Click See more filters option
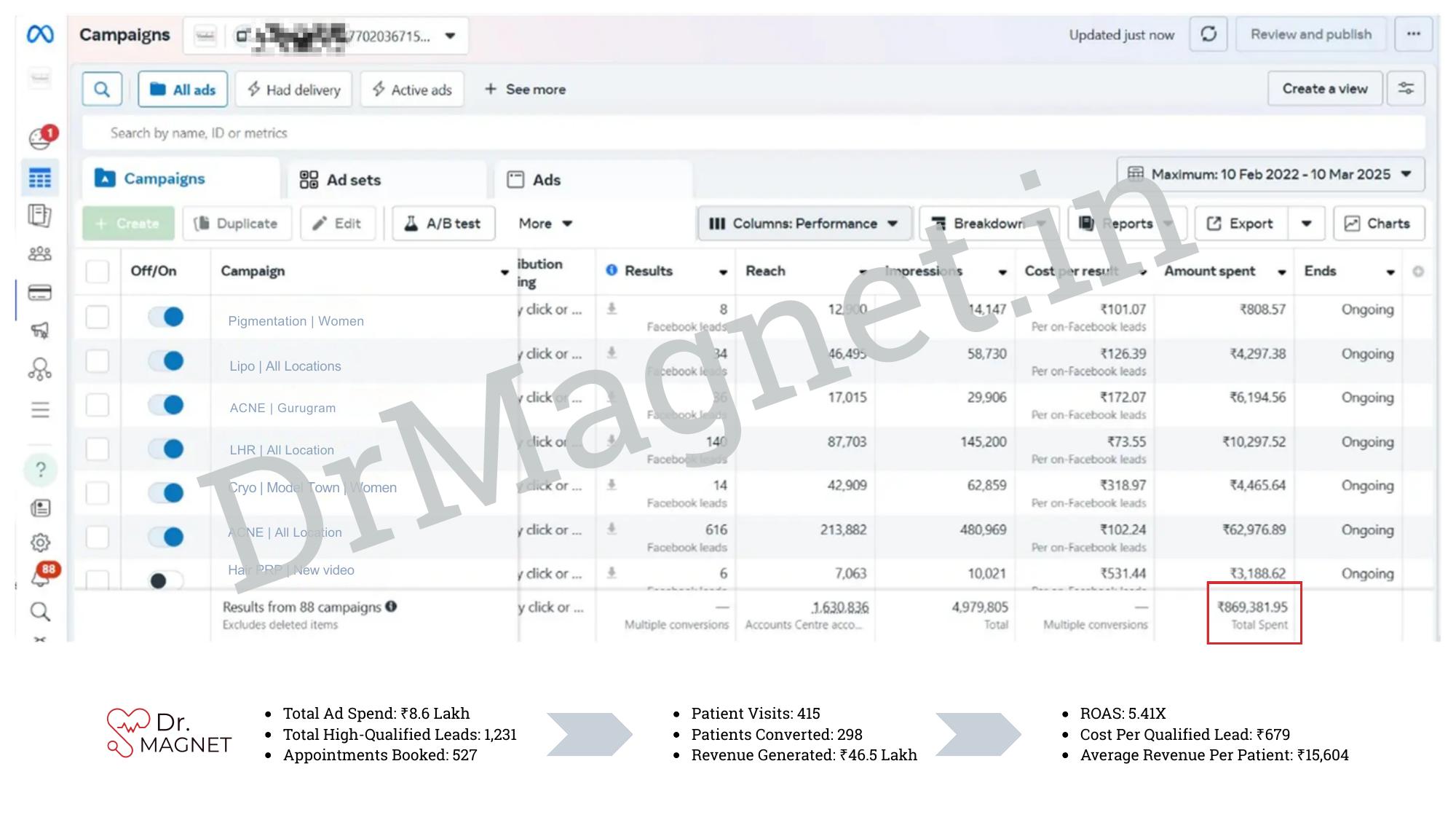Screen dimensions: 1456x820 (525, 89)
